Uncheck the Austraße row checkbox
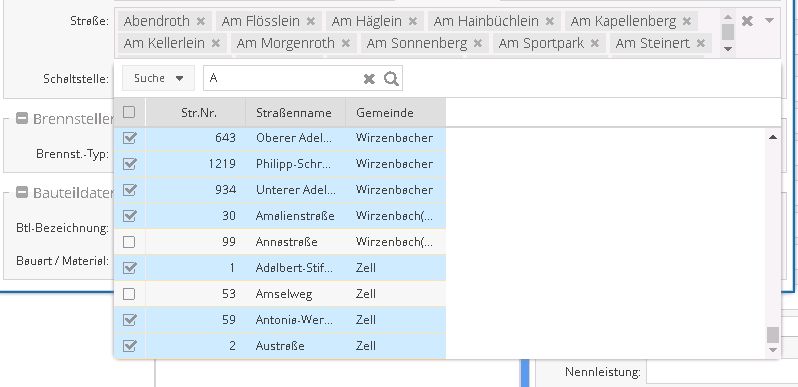798x387 pixels. 129,346
